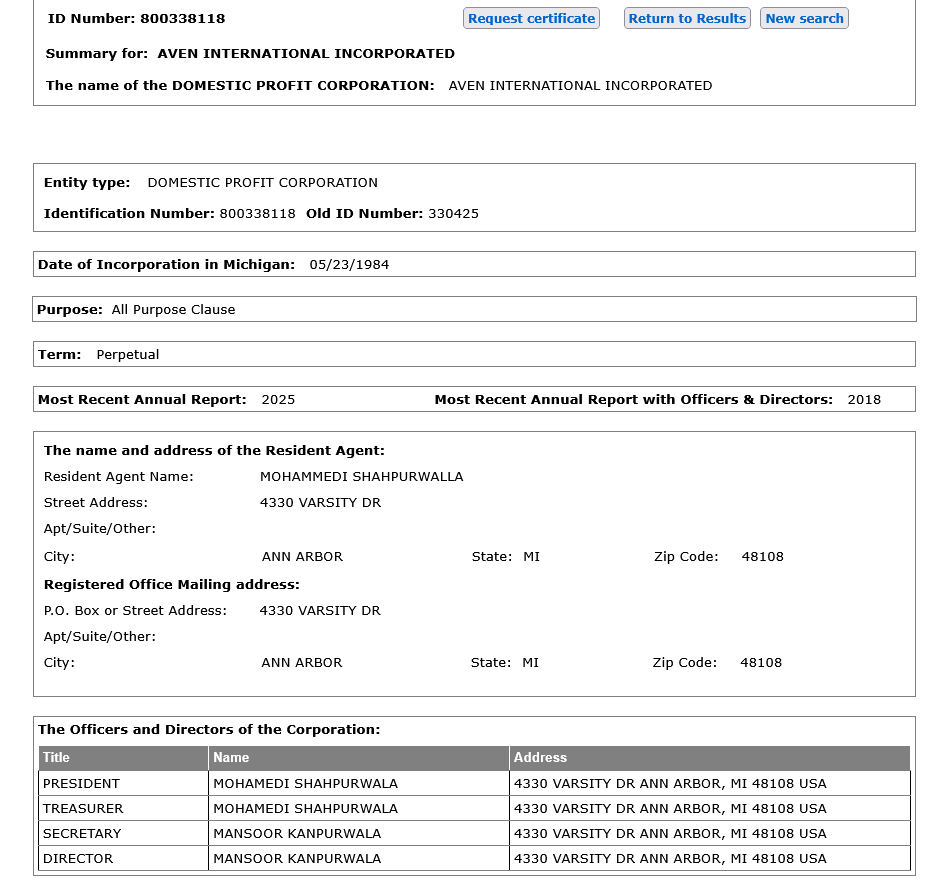
Task: Select Purpose value All Purpose Clause
Action: [173, 309]
